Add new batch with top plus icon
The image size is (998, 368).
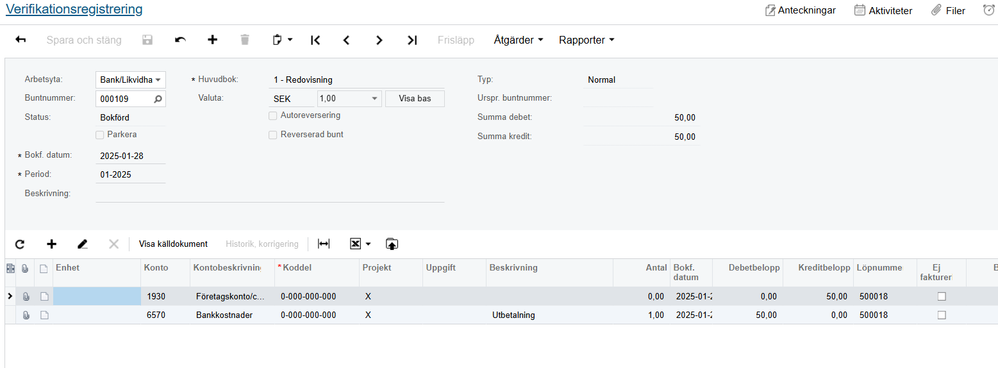213,39
